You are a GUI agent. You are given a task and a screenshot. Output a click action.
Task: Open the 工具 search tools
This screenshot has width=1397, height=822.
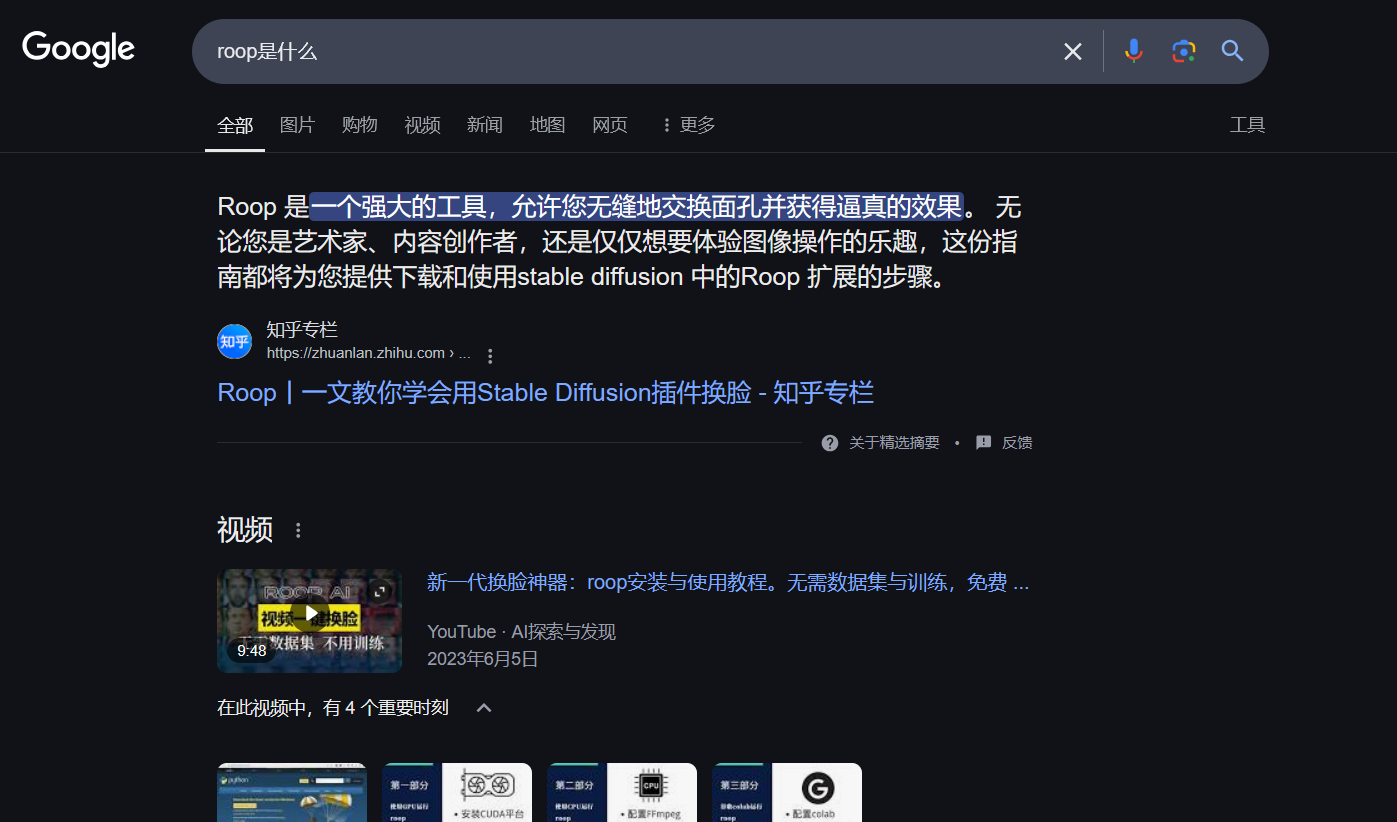1247,125
